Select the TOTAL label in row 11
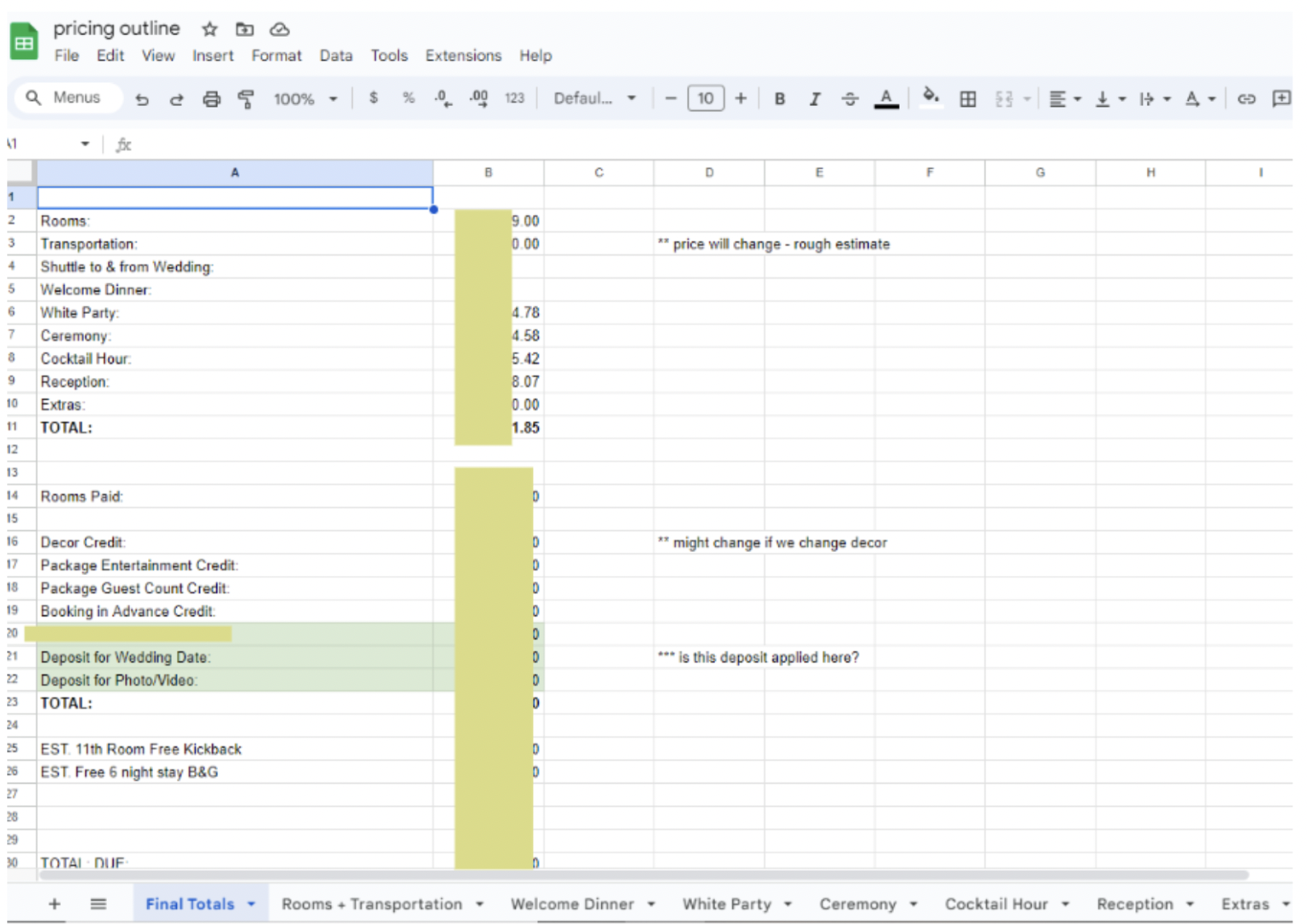 pos(67,428)
